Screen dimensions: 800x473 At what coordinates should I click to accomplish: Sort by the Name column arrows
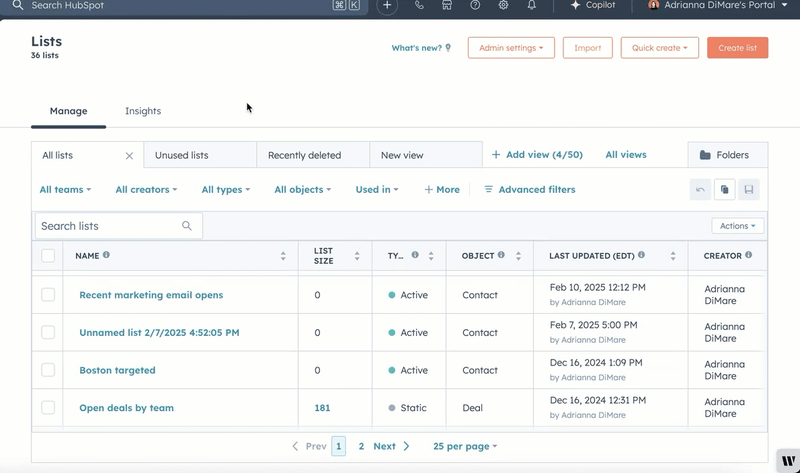pos(283,256)
